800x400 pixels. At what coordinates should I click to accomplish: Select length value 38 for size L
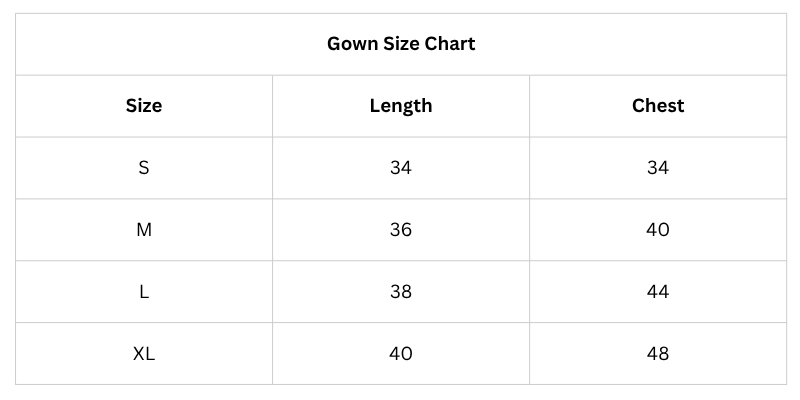[401, 292]
